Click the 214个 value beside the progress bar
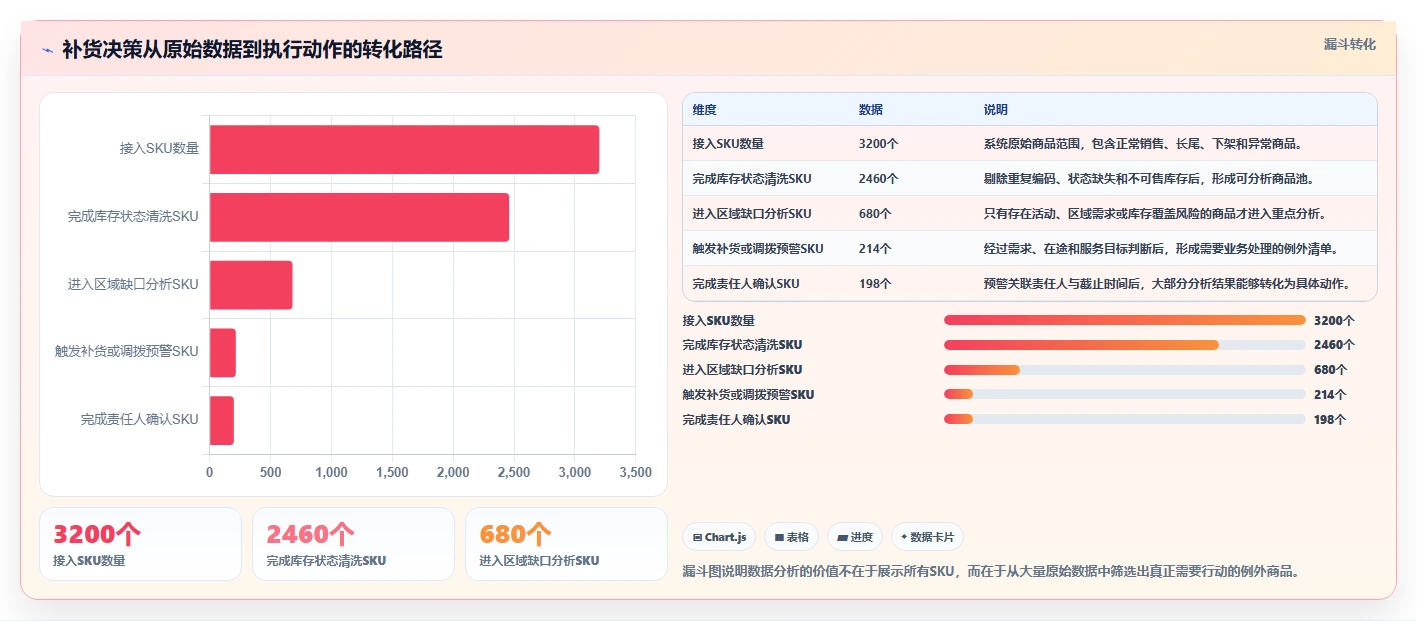1417x621 pixels. [x=1330, y=395]
